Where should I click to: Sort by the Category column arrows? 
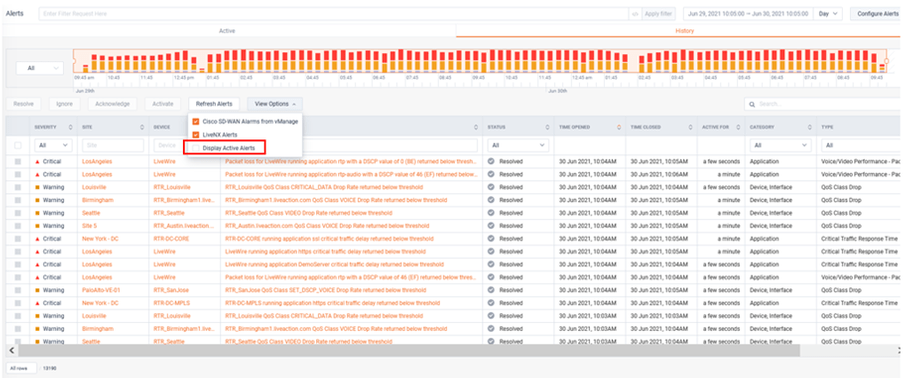coord(810,127)
